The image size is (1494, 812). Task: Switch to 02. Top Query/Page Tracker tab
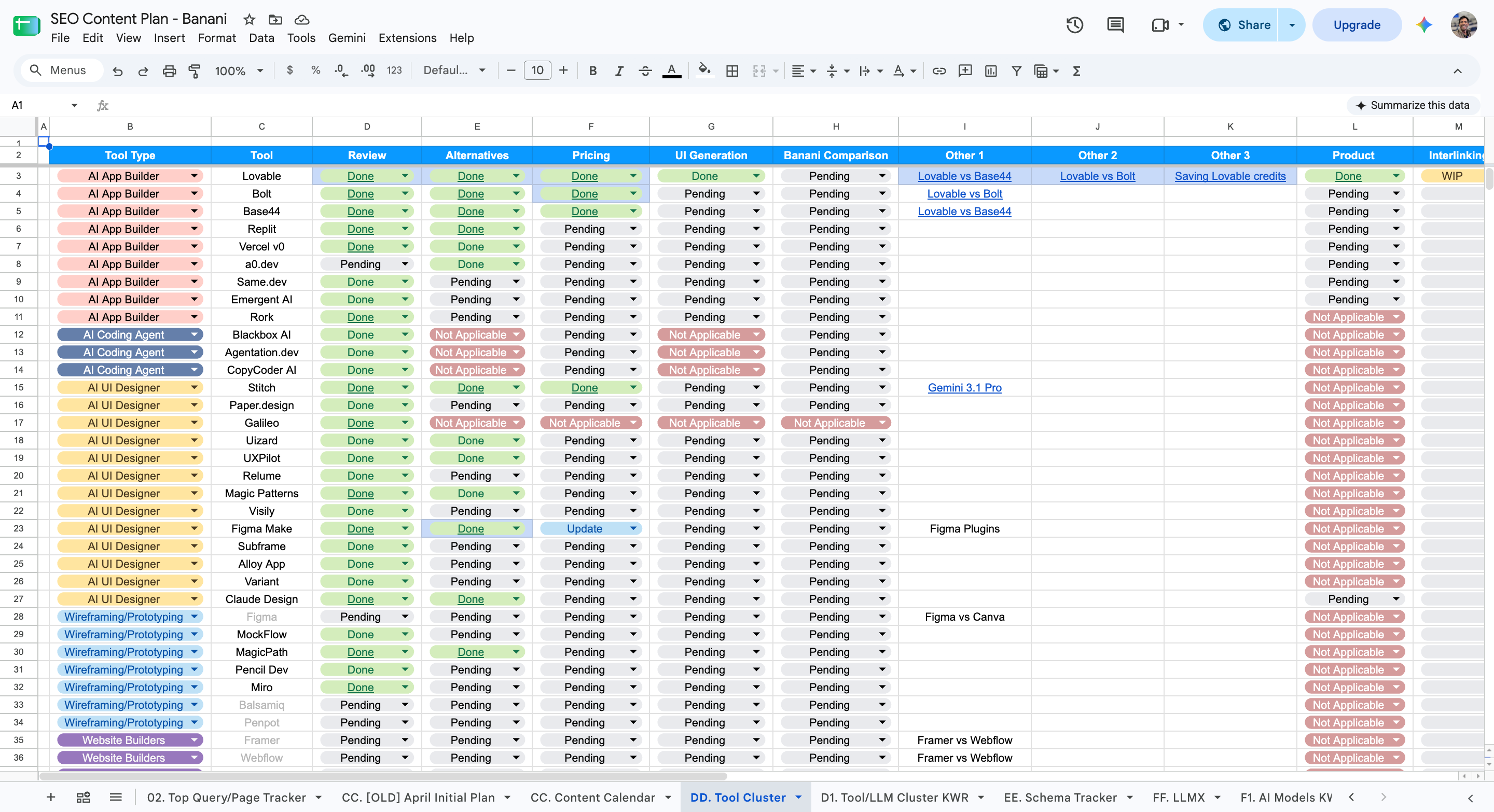point(226,797)
